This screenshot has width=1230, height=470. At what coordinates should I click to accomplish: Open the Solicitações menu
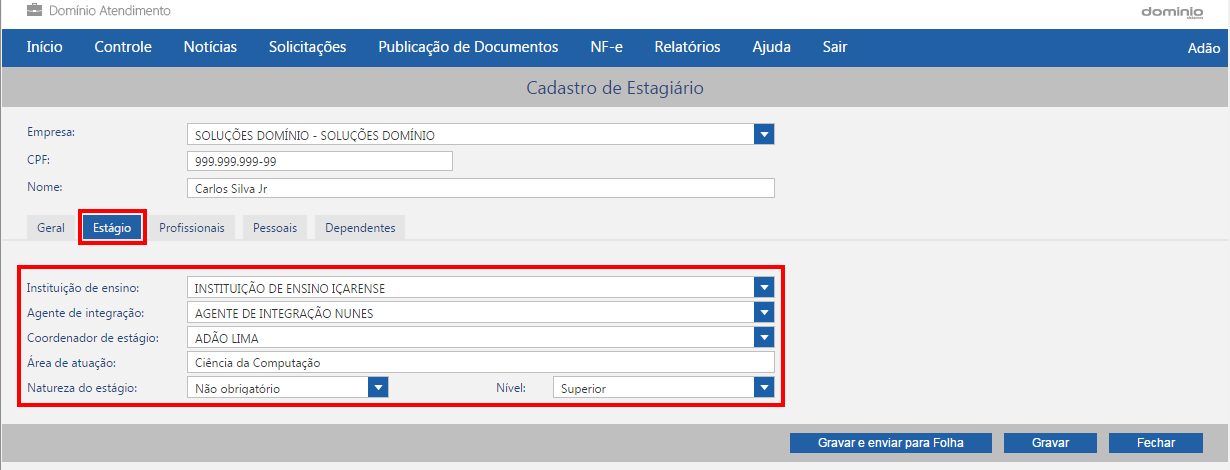pyautogui.click(x=307, y=47)
